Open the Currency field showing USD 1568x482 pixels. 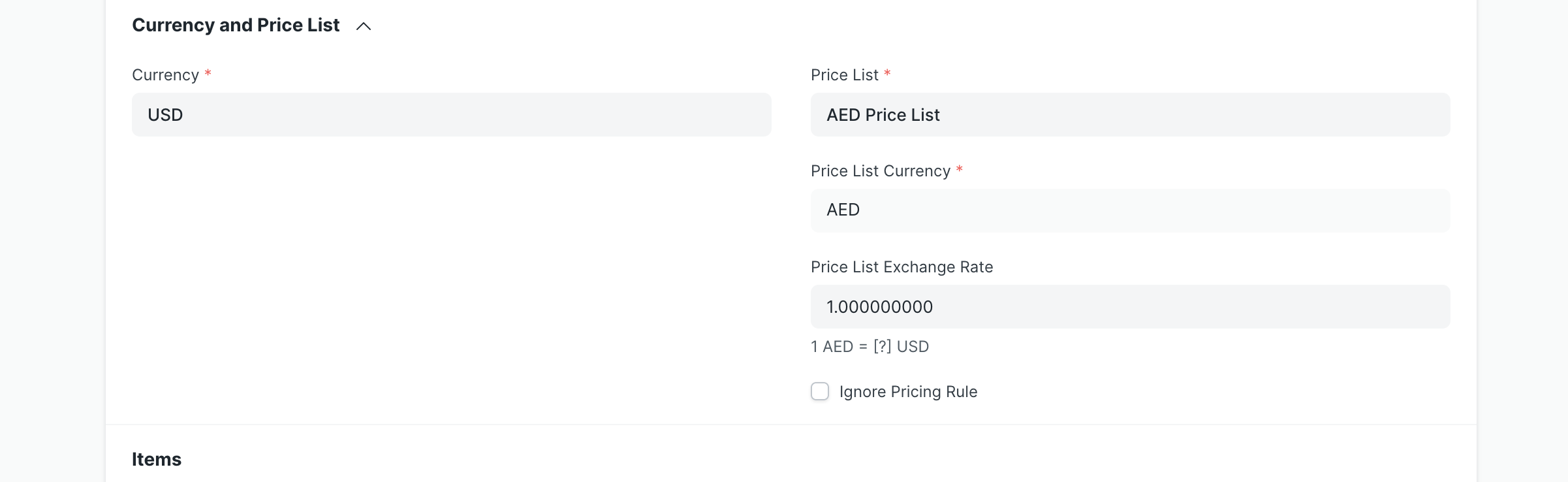452,114
